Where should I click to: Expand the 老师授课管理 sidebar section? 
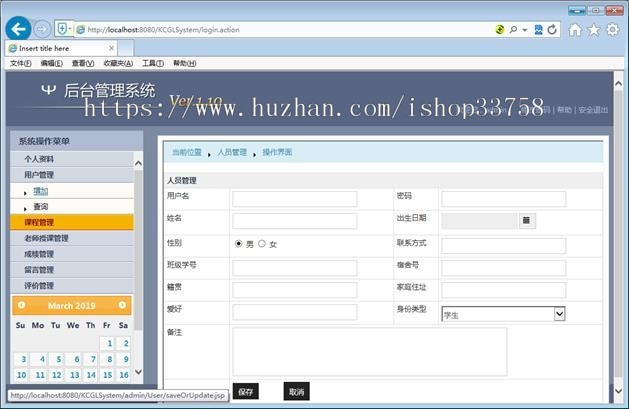click(72, 238)
